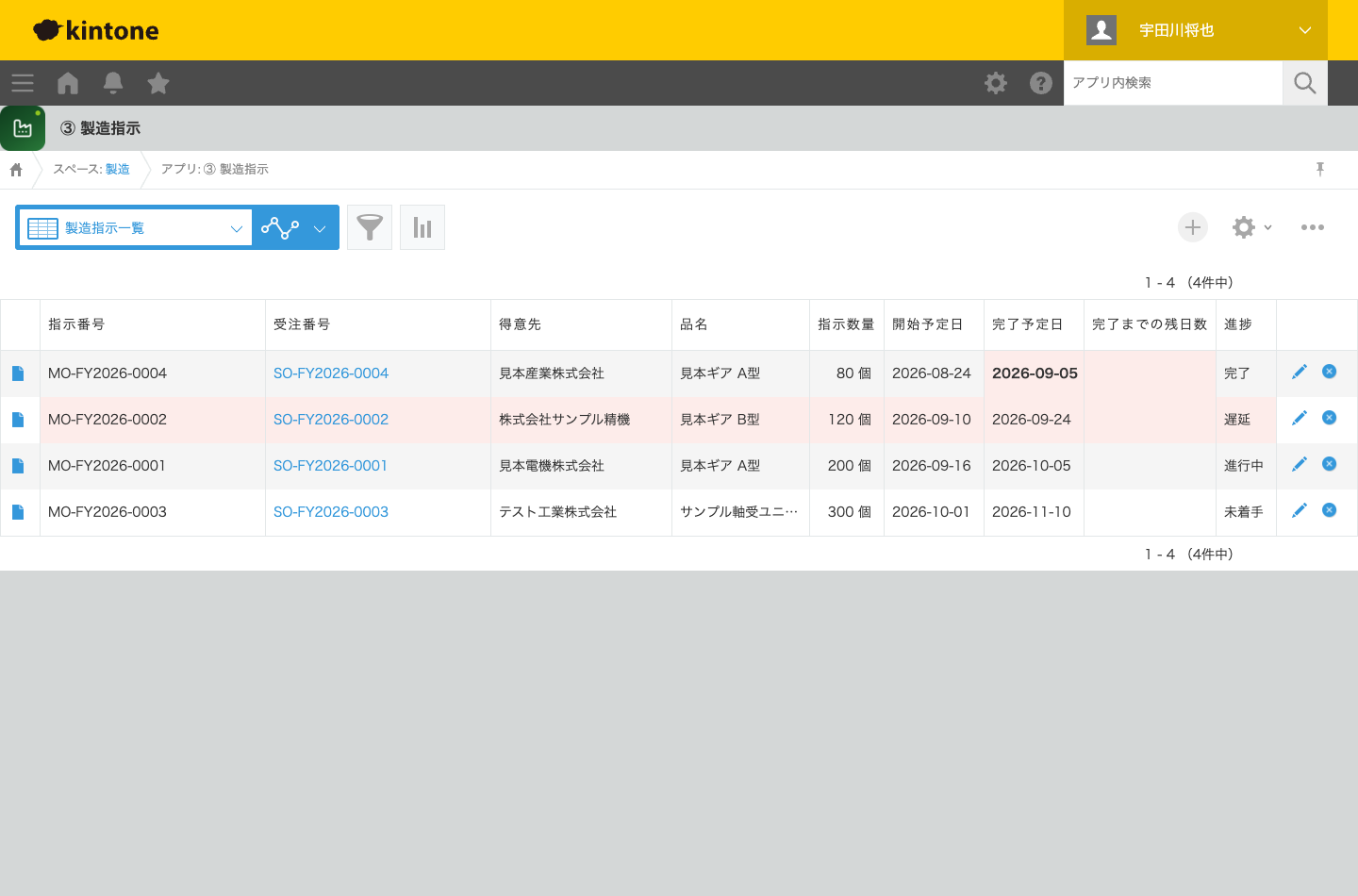Open link SO-FY2026-0001

[x=330, y=466]
